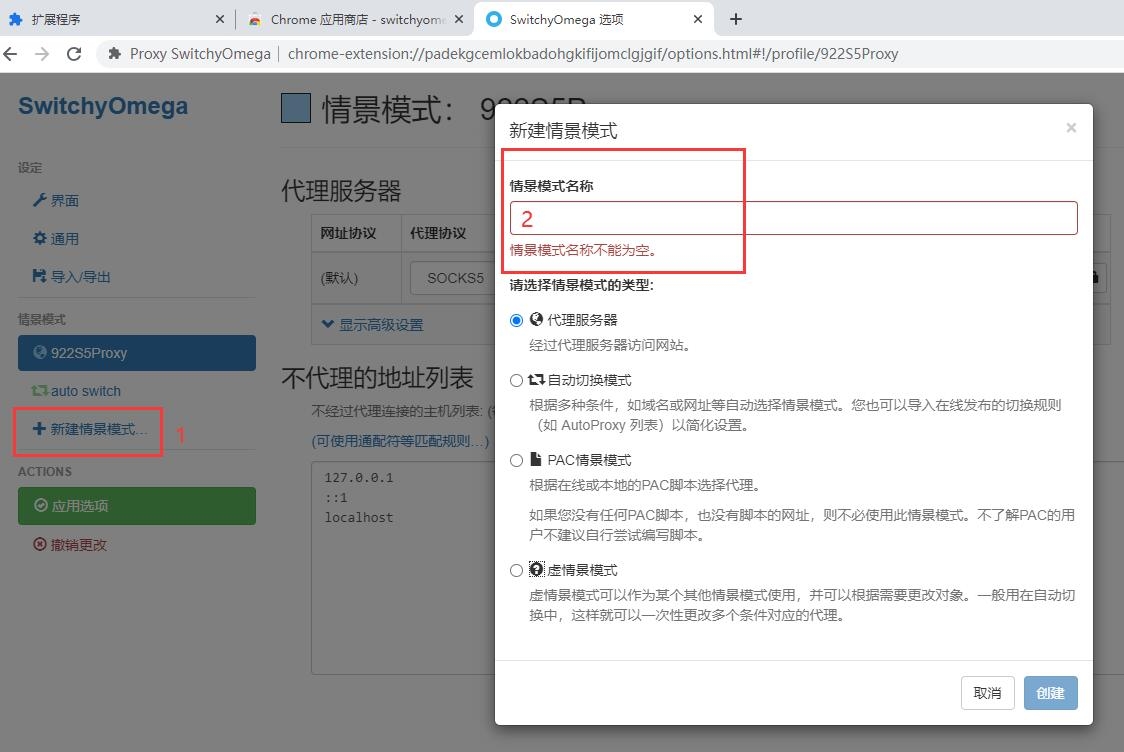This screenshot has width=1124, height=752.
Task: Click the 创建 button
Action: coord(1050,693)
